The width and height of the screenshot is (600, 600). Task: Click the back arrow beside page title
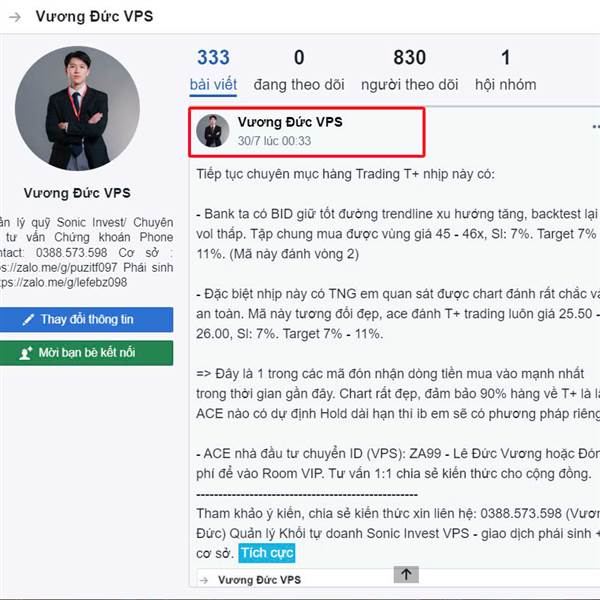(x=15, y=17)
